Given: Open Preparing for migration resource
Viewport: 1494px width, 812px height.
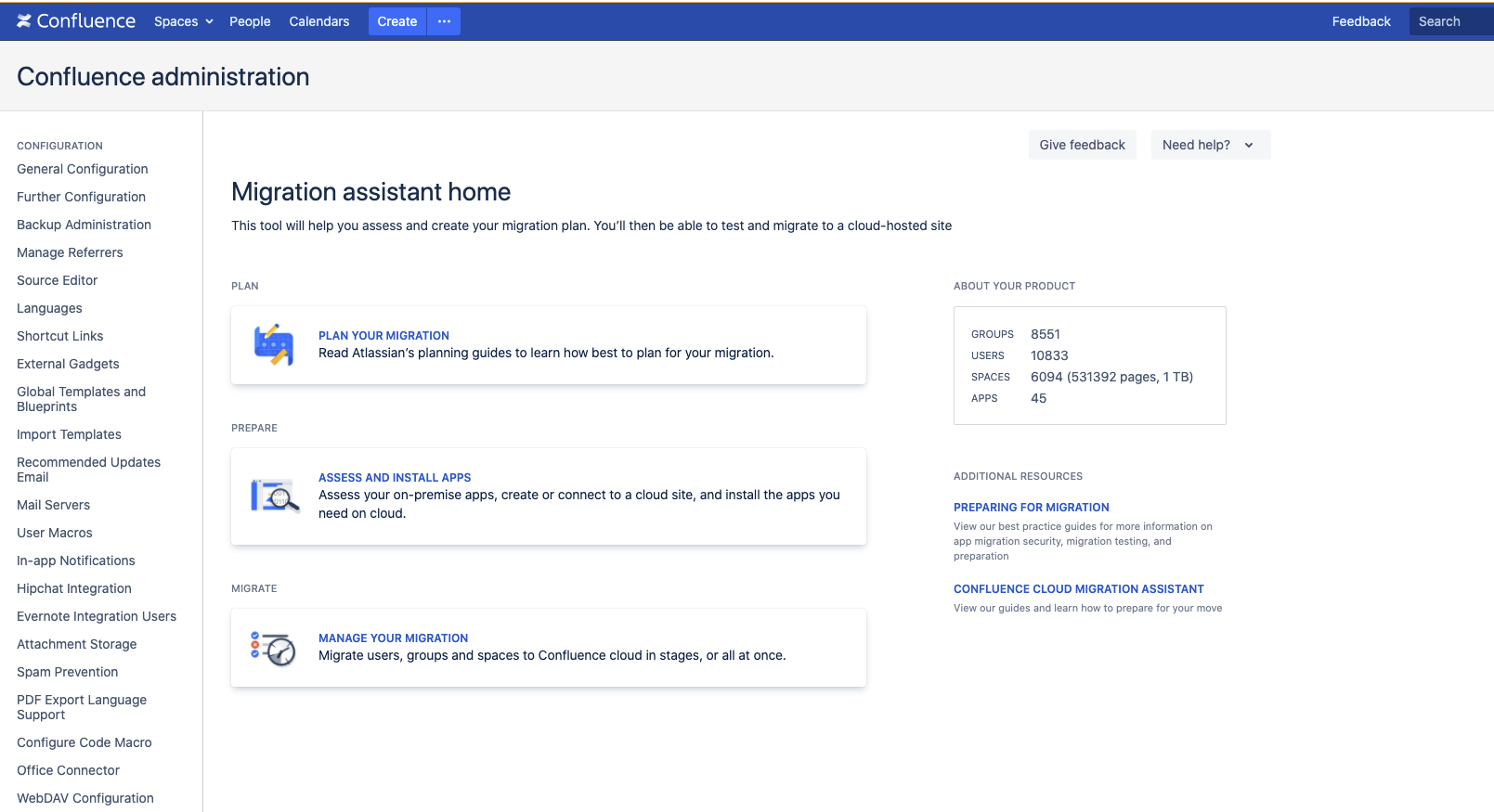Looking at the screenshot, I should [x=1032, y=507].
